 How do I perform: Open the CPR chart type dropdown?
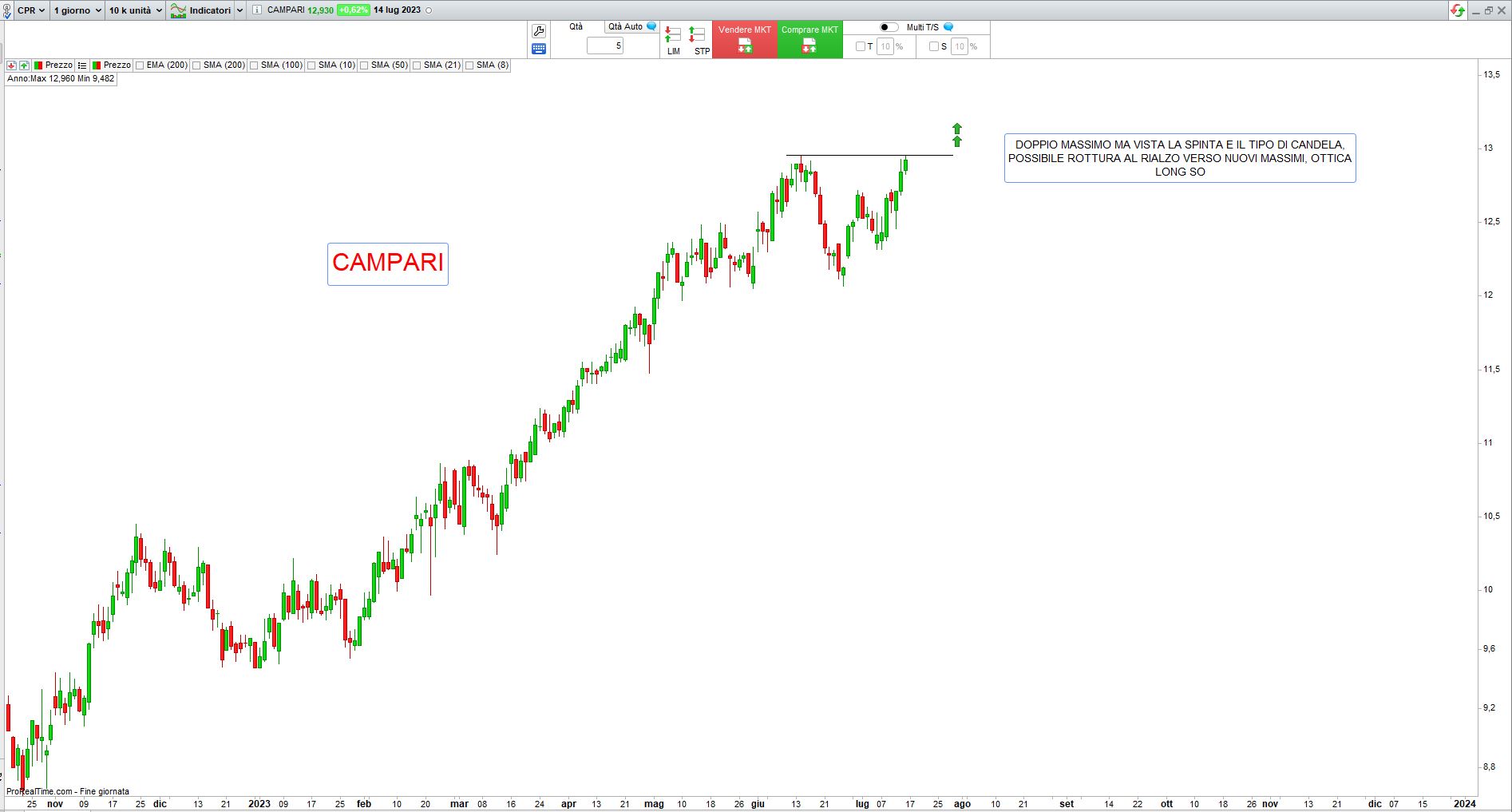click(x=31, y=10)
